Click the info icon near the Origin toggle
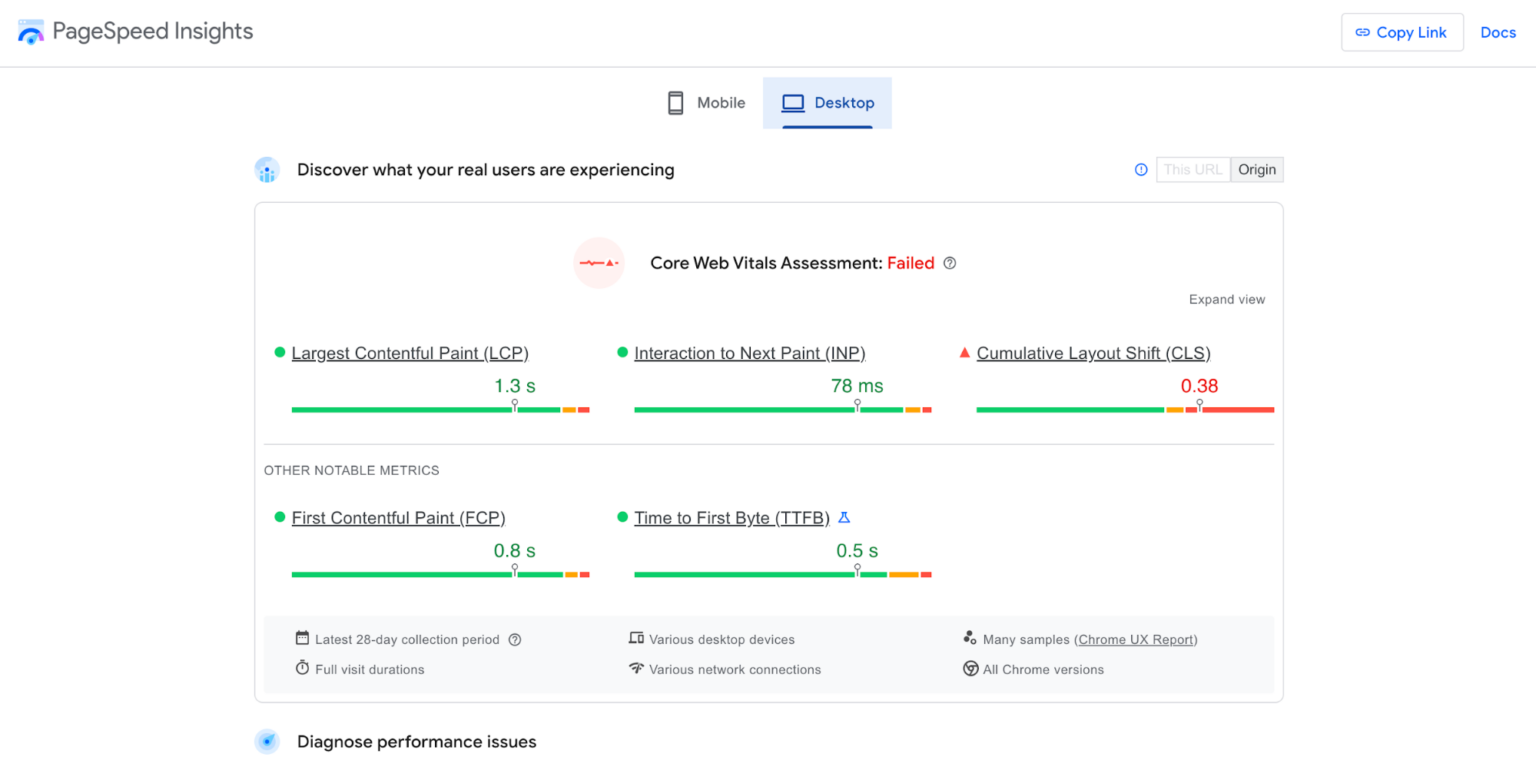Viewport: 1536px width, 767px height. [1140, 169]
